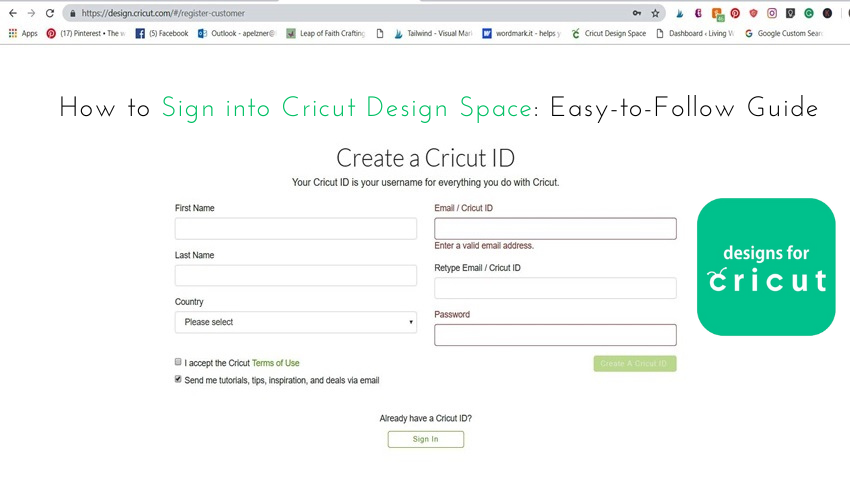Open Leap of Faith Crafting bookmark

[x=326, y=34]
